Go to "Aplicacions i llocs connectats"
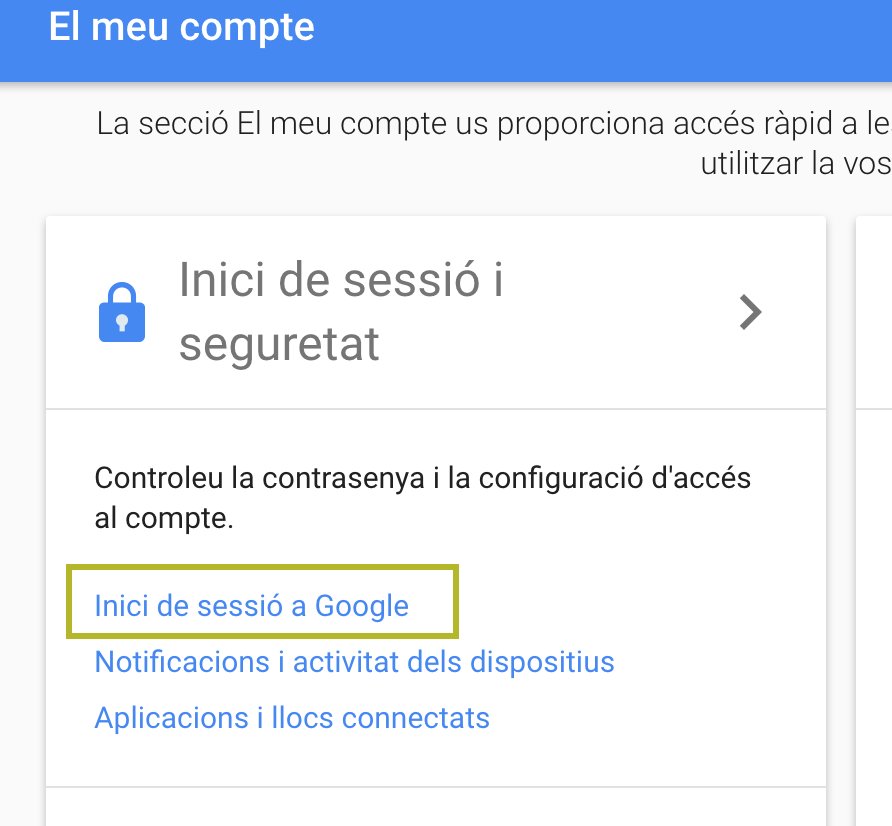 tap(292, 718)
